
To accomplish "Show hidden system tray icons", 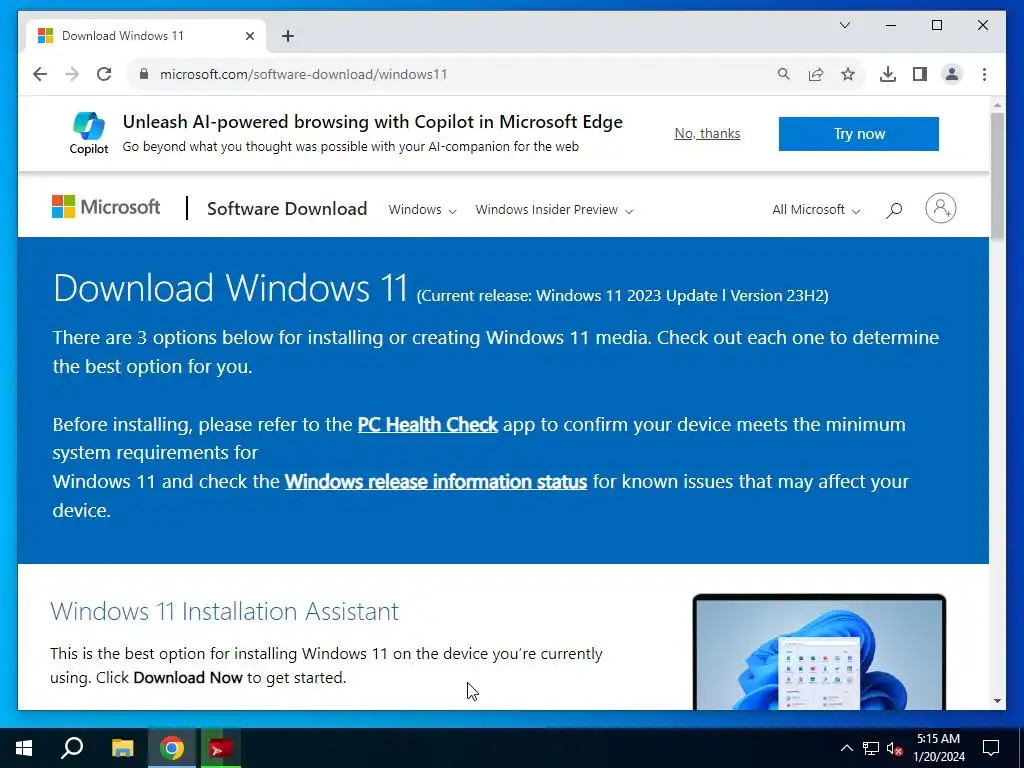I will click(x=846, y=748).
